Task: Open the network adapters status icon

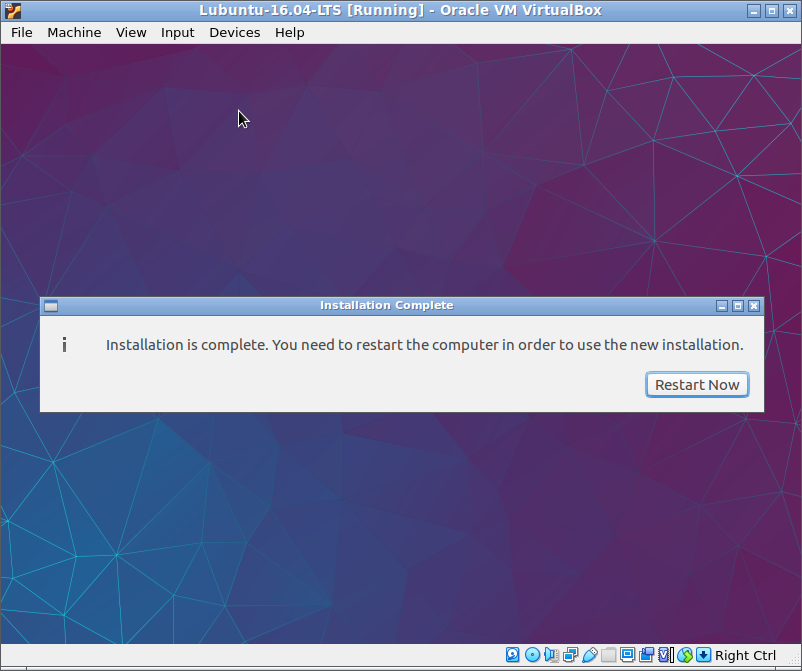Action: coord(570,655)
